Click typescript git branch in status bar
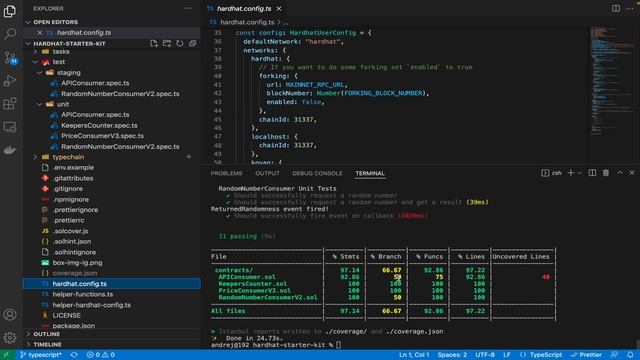The image size is (640, 360). click(x=41, y=355)
